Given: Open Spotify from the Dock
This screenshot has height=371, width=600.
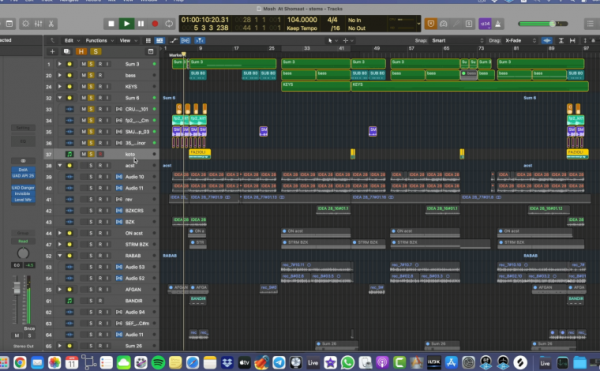Looking at the screenshot, I should (x=158, y=362).
